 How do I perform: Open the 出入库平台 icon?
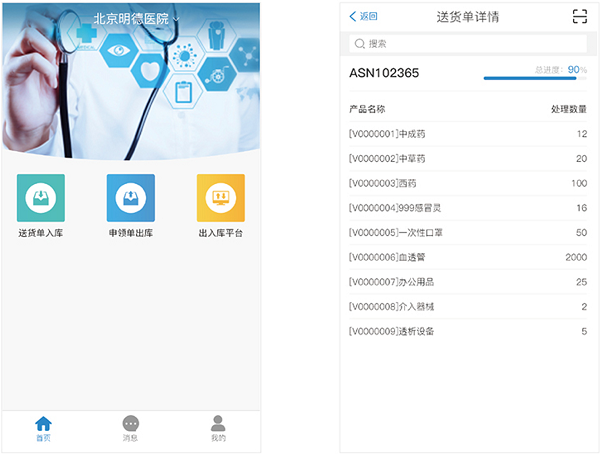[220, 198]
